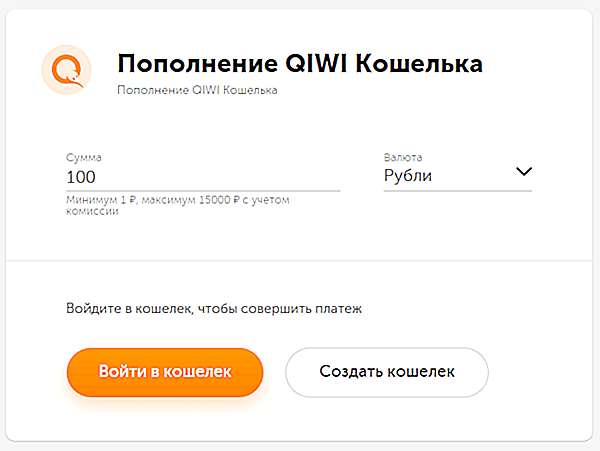
Task: Click the large Пополнение QIWI Кошелька heading
Action: [x=300, y=63]
